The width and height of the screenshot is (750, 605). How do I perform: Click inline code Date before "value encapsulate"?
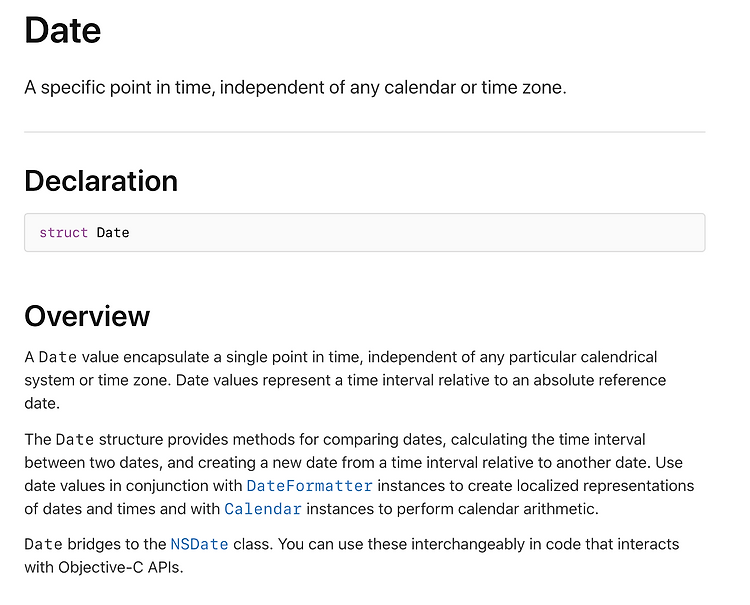click(x=57, y=357)
